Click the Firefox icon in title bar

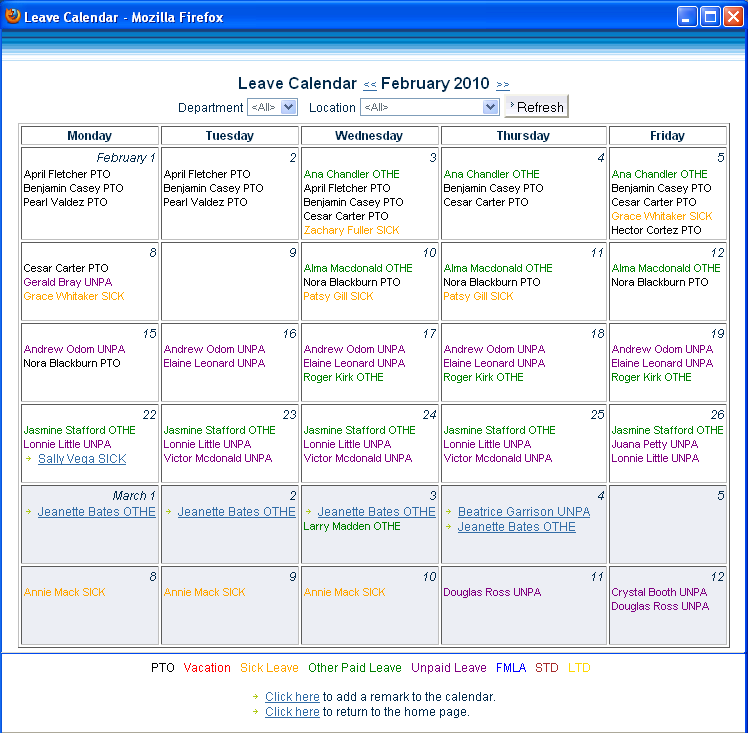[x=13, y=16]
